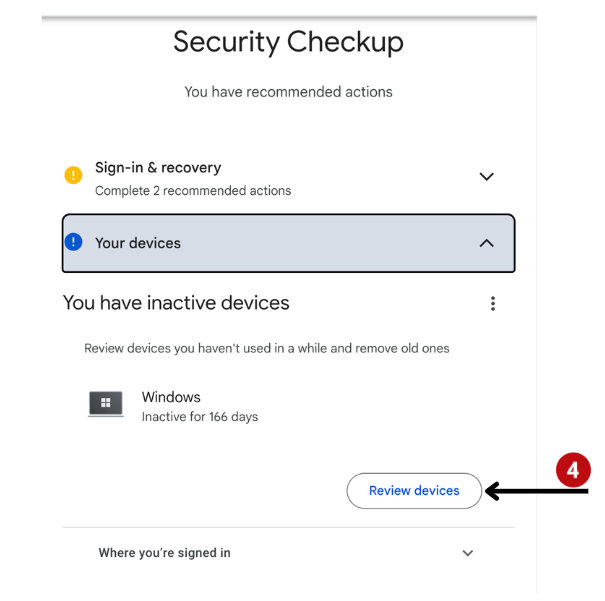Viewport: 605px width, 601px height.
Task: Click the Windows laptop device icon
Action: pyautogui.click(x=106, y=404)
